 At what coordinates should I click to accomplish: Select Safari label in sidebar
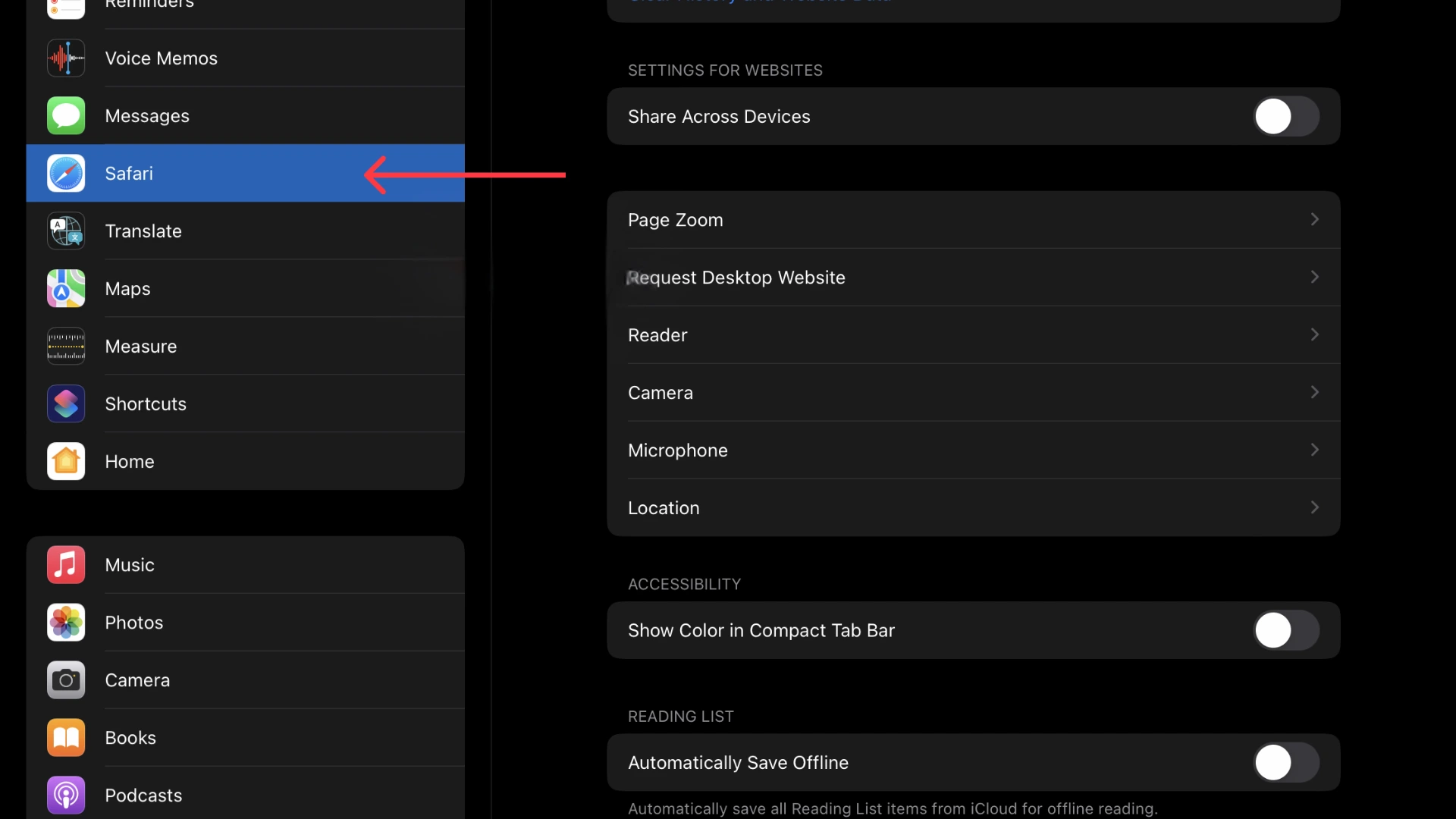click(129, 174)
